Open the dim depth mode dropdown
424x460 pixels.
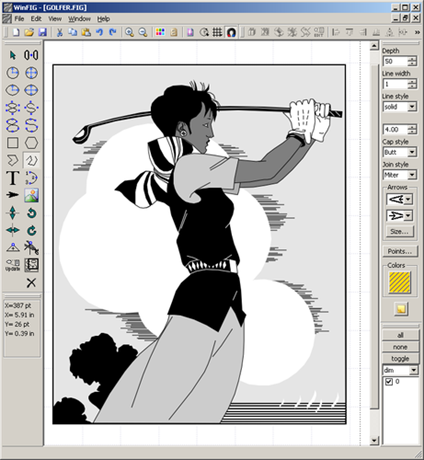(x=413, y=370)
